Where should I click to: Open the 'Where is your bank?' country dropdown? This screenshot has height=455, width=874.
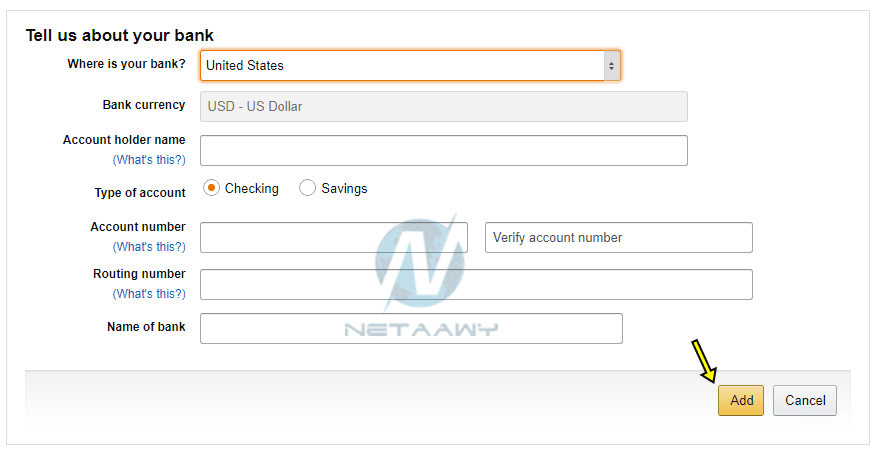pyautogui.click(x=410, y=66)
